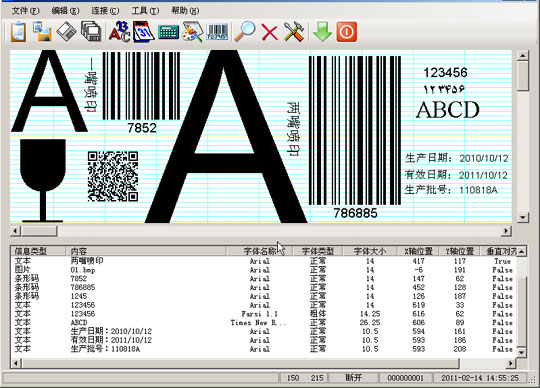
Task: Click the teal keyboard counter icon
Action: 168,32
